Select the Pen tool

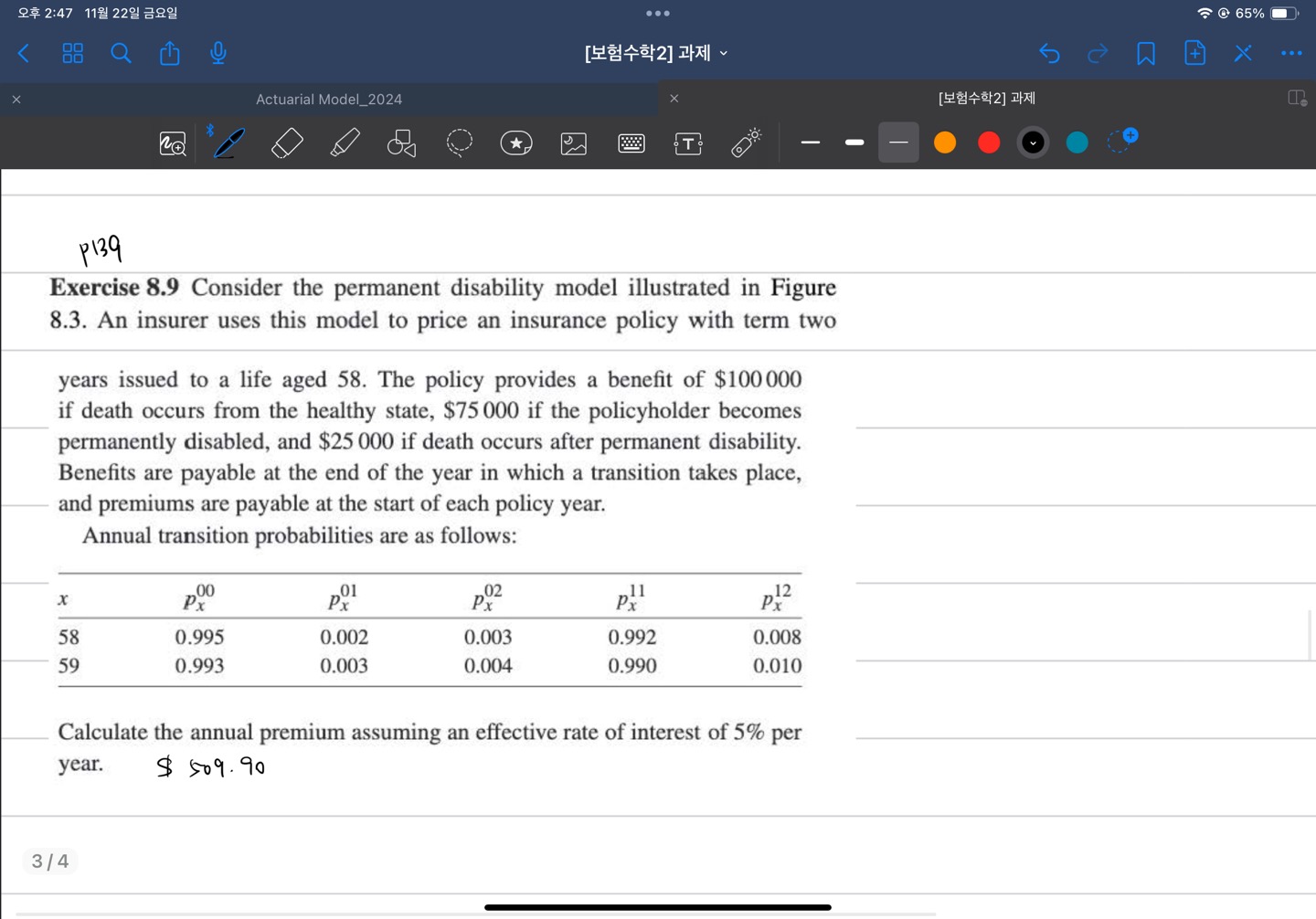point(228,143)
